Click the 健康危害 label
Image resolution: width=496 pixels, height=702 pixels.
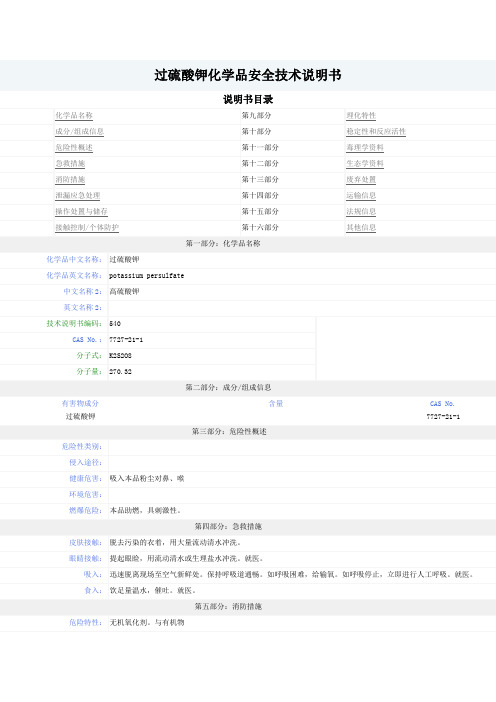(86, 479)
